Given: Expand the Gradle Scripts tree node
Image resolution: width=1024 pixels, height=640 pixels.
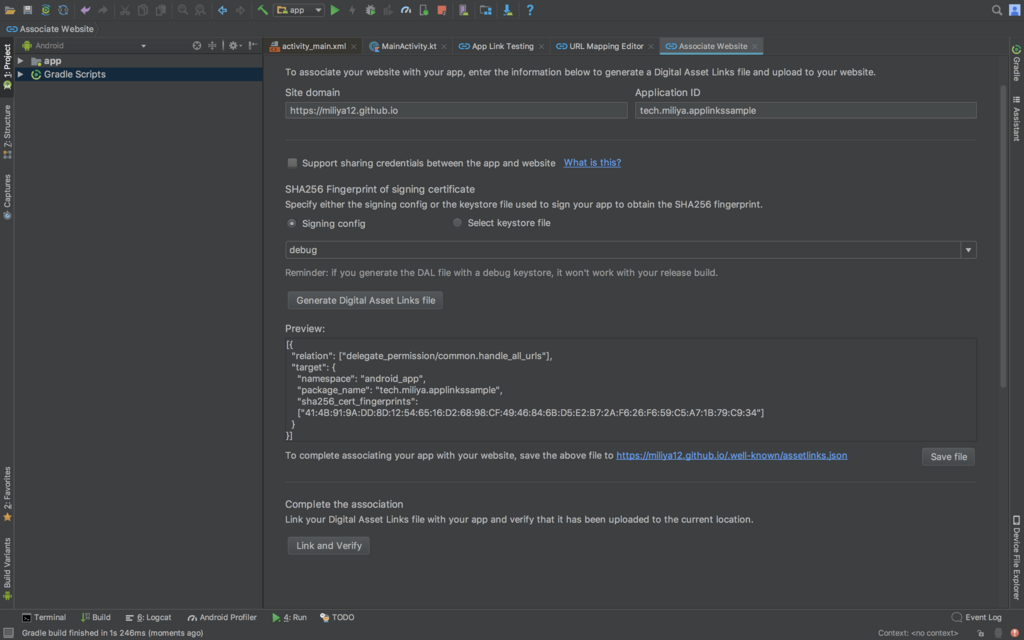Looking at the screenshot, I should click(21, 74).
